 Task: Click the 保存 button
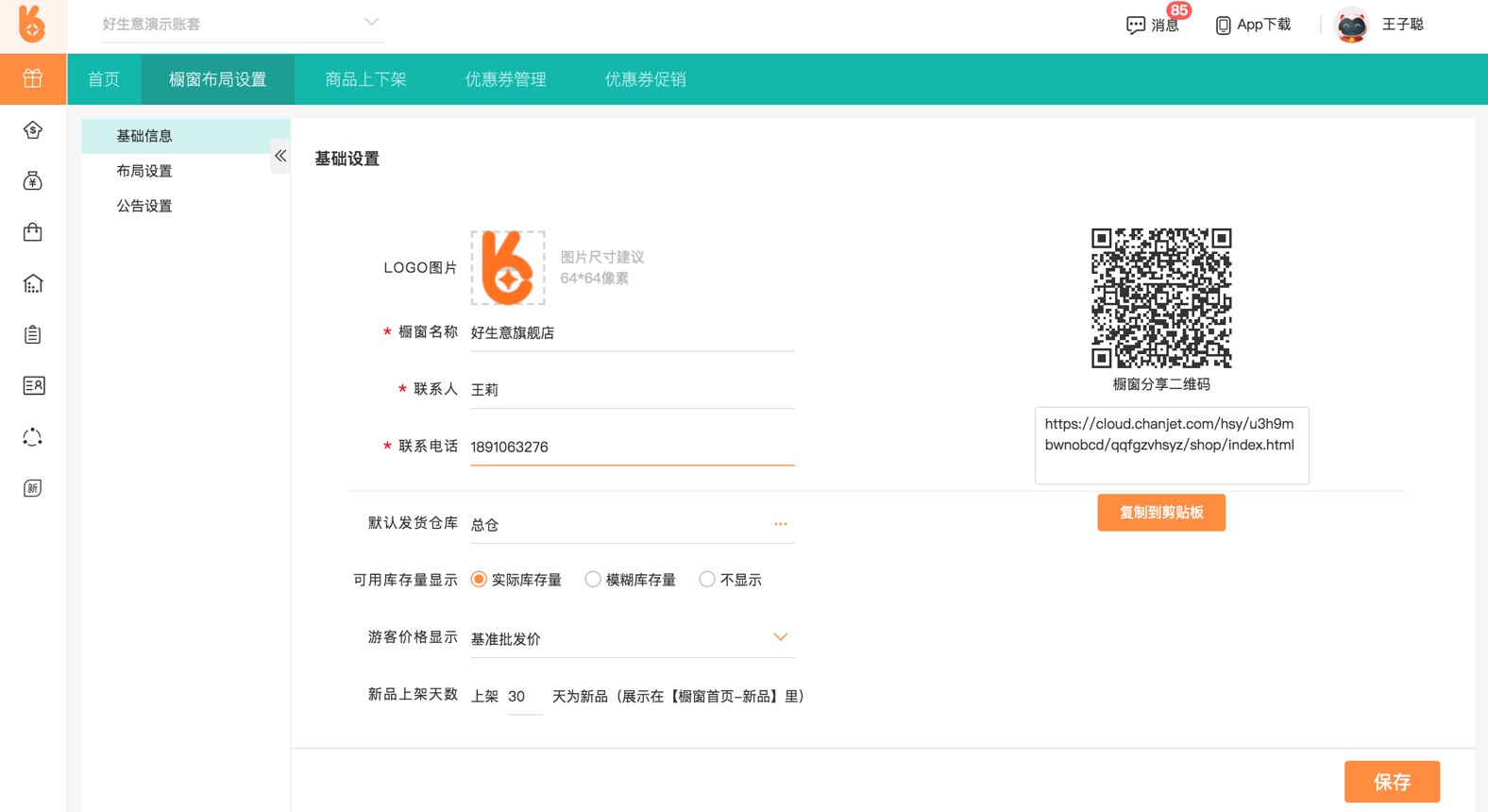(x=1392, y=782)
